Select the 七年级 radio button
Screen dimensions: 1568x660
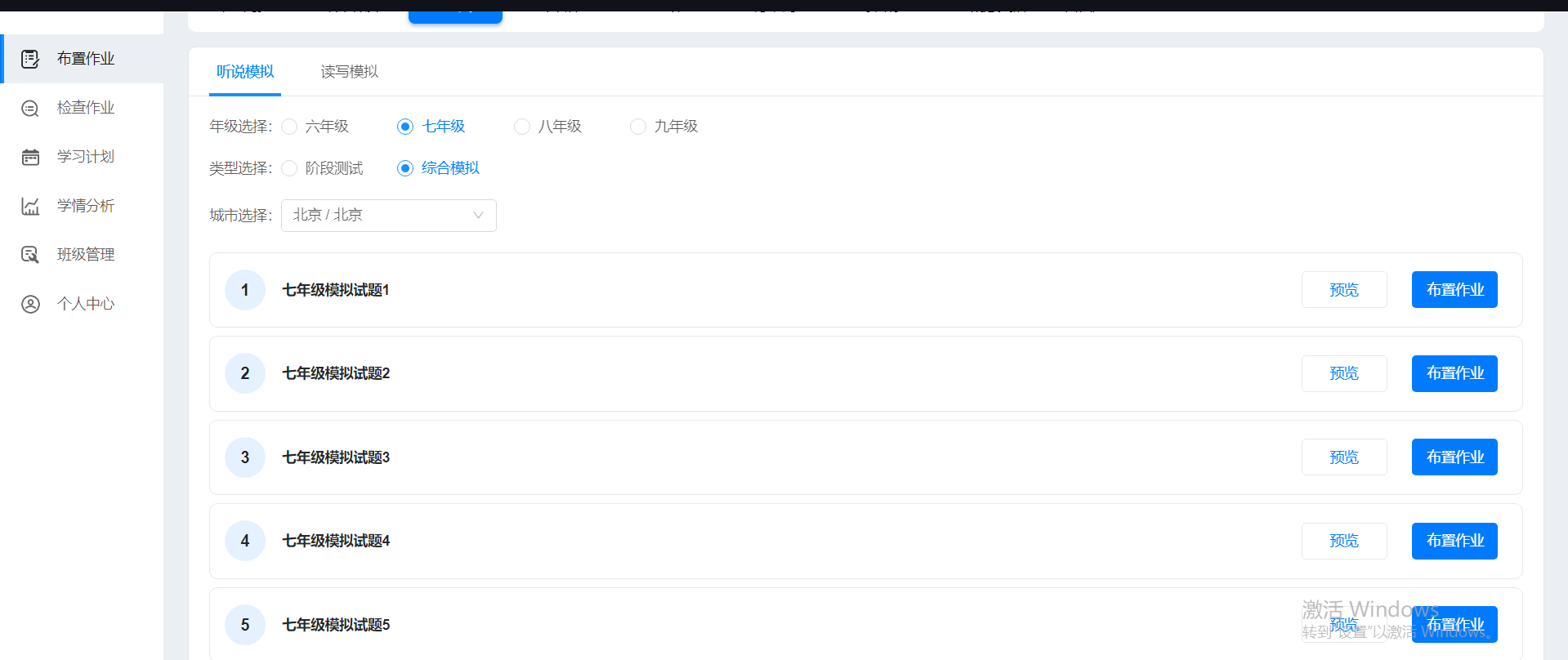point(405,127)
